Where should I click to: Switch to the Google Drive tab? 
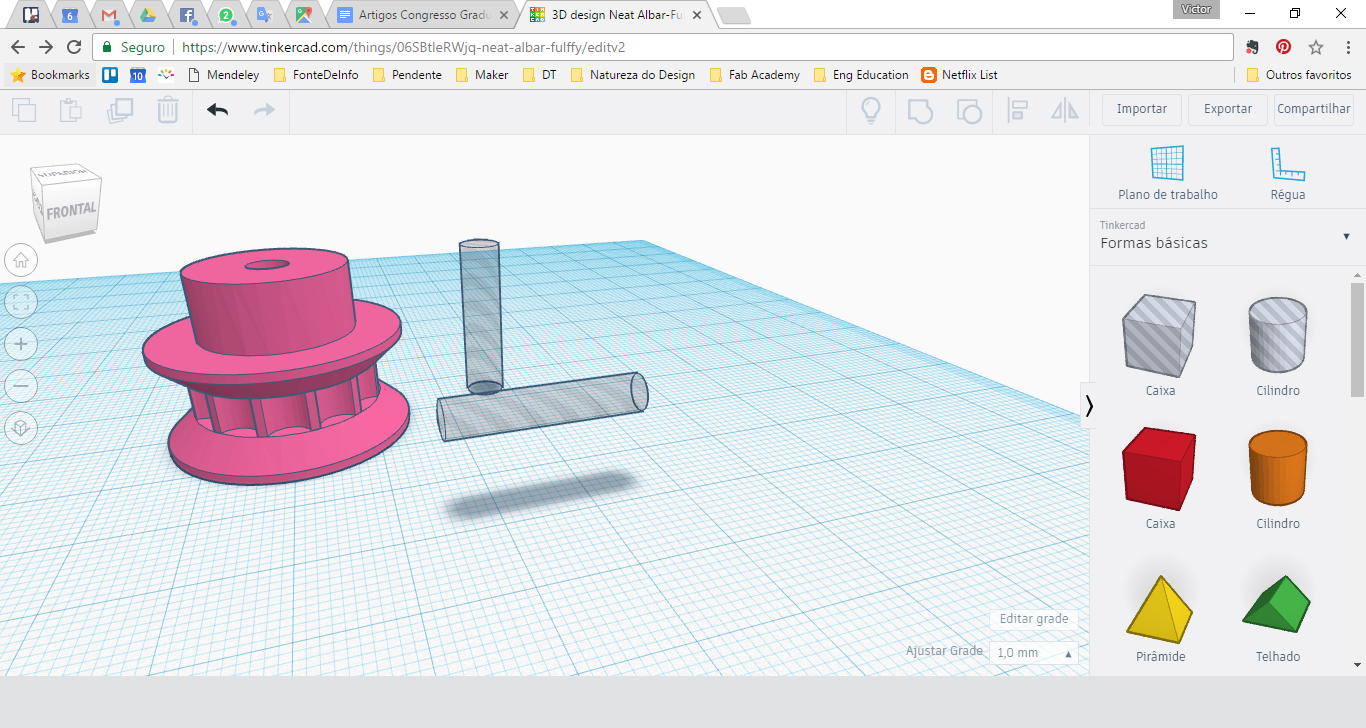click(x=147, y=15)
